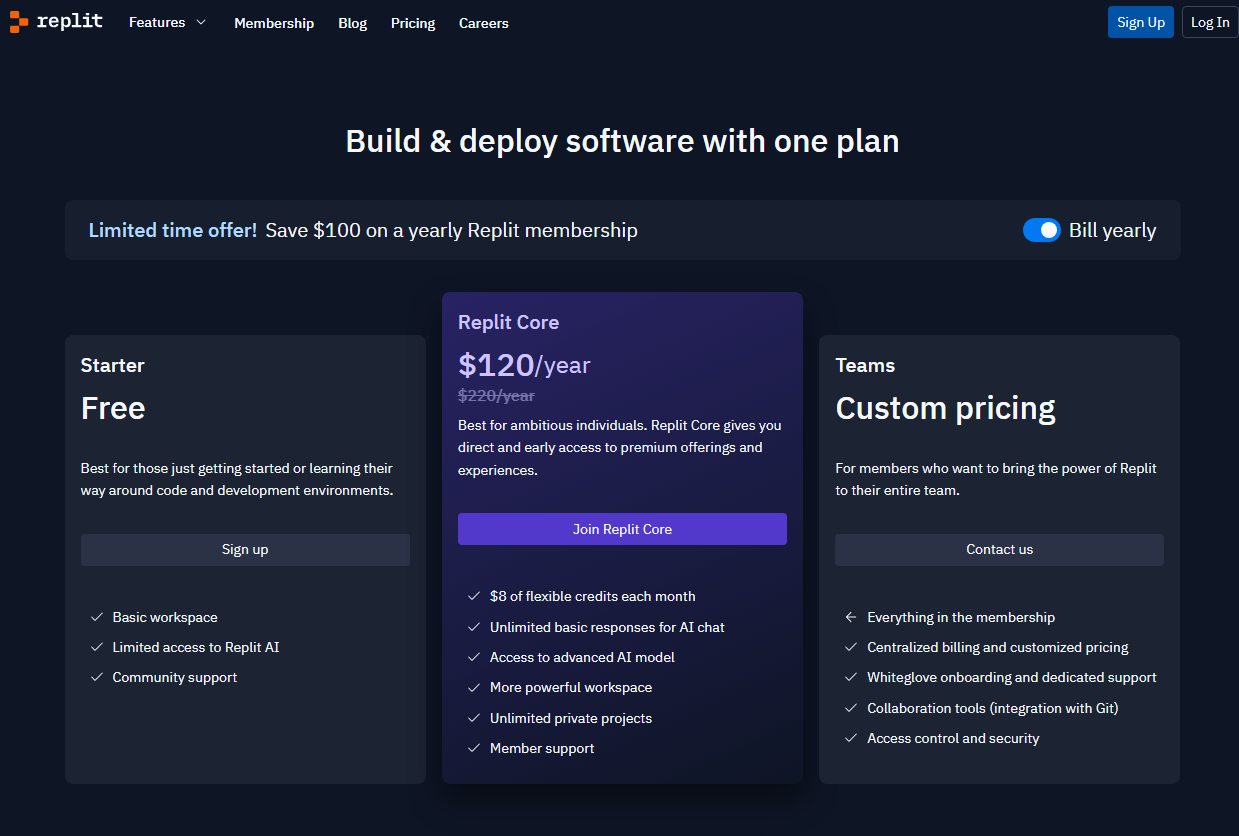Click the Replit logo icon

(x=19, y=22)
